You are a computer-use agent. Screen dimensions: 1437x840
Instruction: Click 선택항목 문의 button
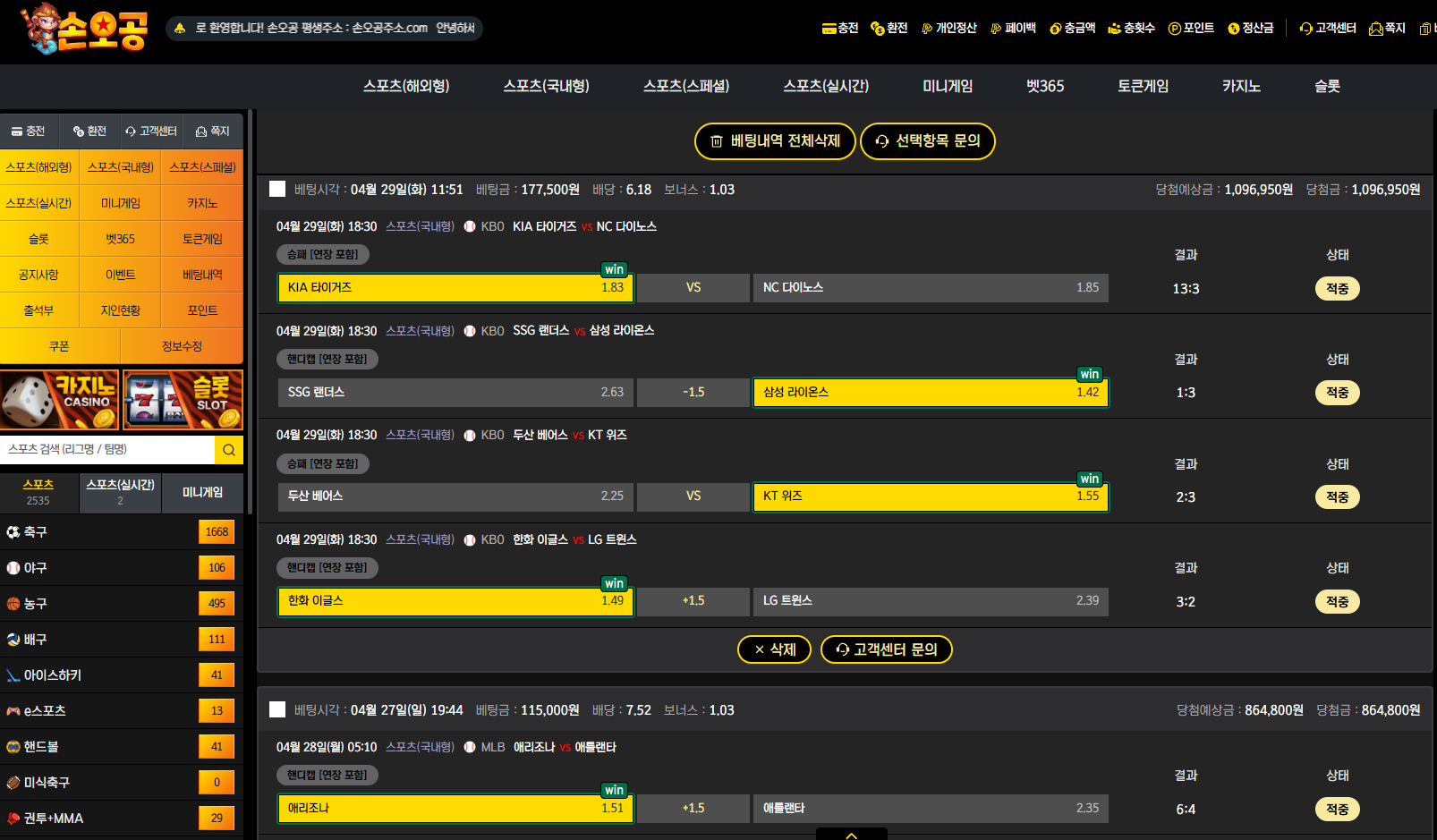(928, 141)
